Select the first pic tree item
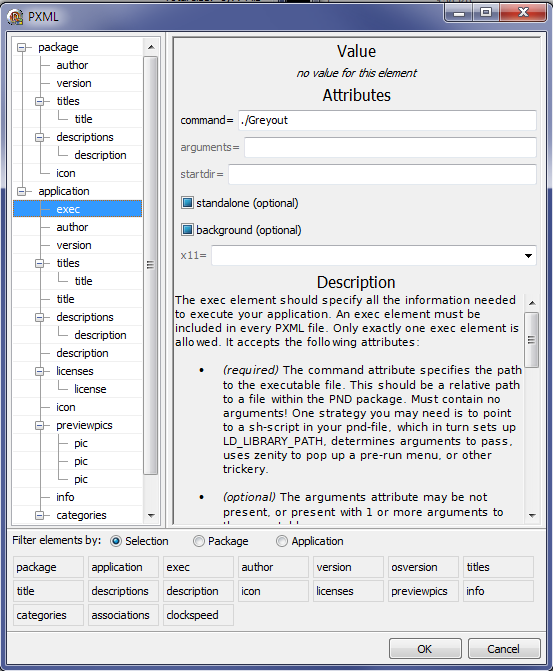This screenshot has height=671, width=553. [80, 443]
